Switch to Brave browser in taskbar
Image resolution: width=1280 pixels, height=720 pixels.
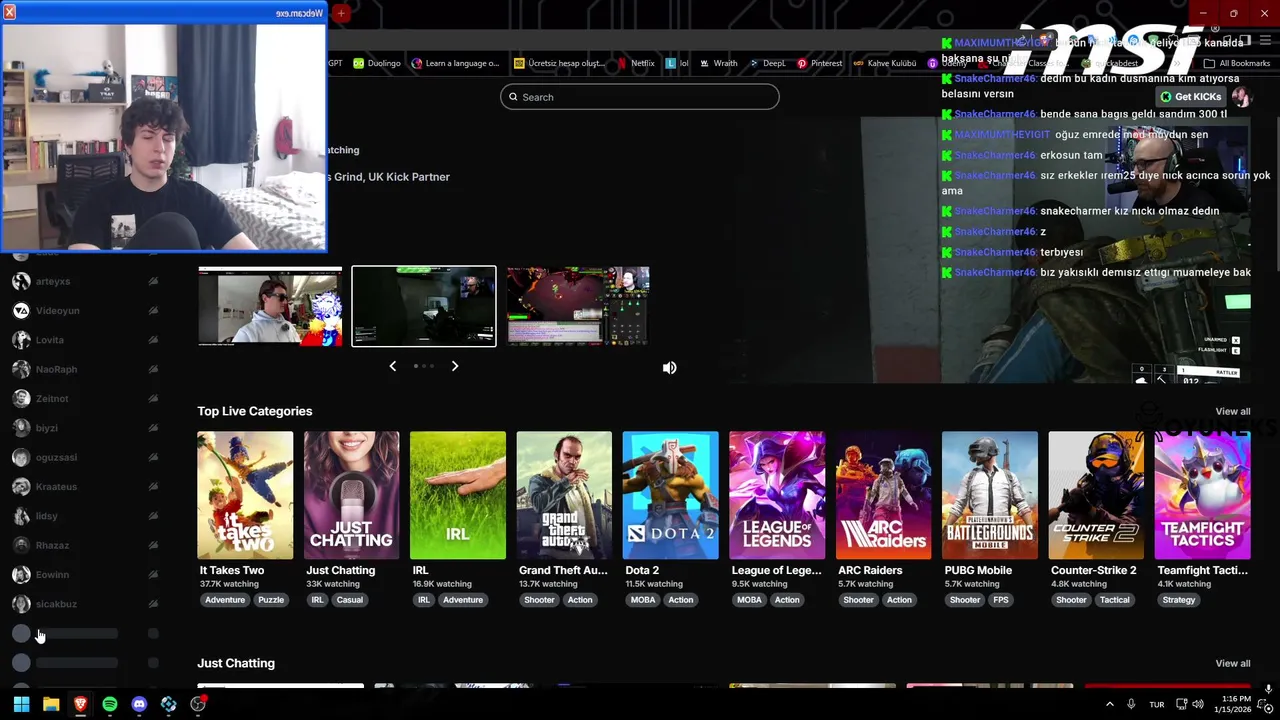pyautogui.click(x=80, y=704)
